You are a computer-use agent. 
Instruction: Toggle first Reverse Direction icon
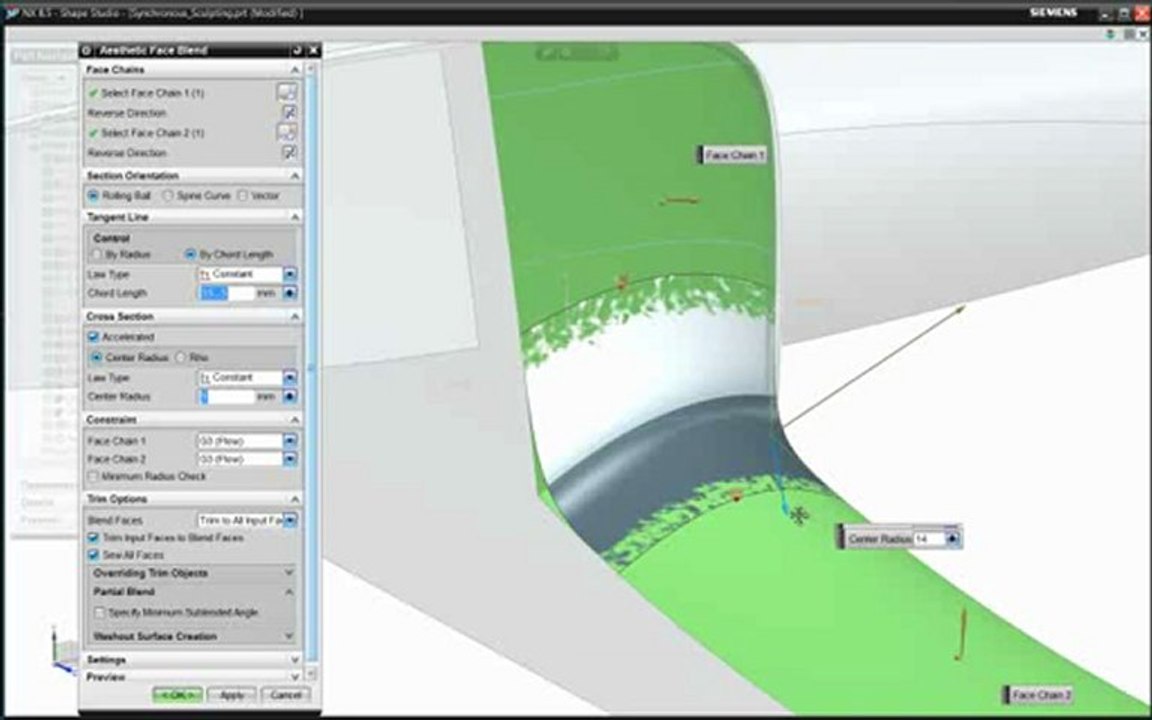(x=289, y=112)
